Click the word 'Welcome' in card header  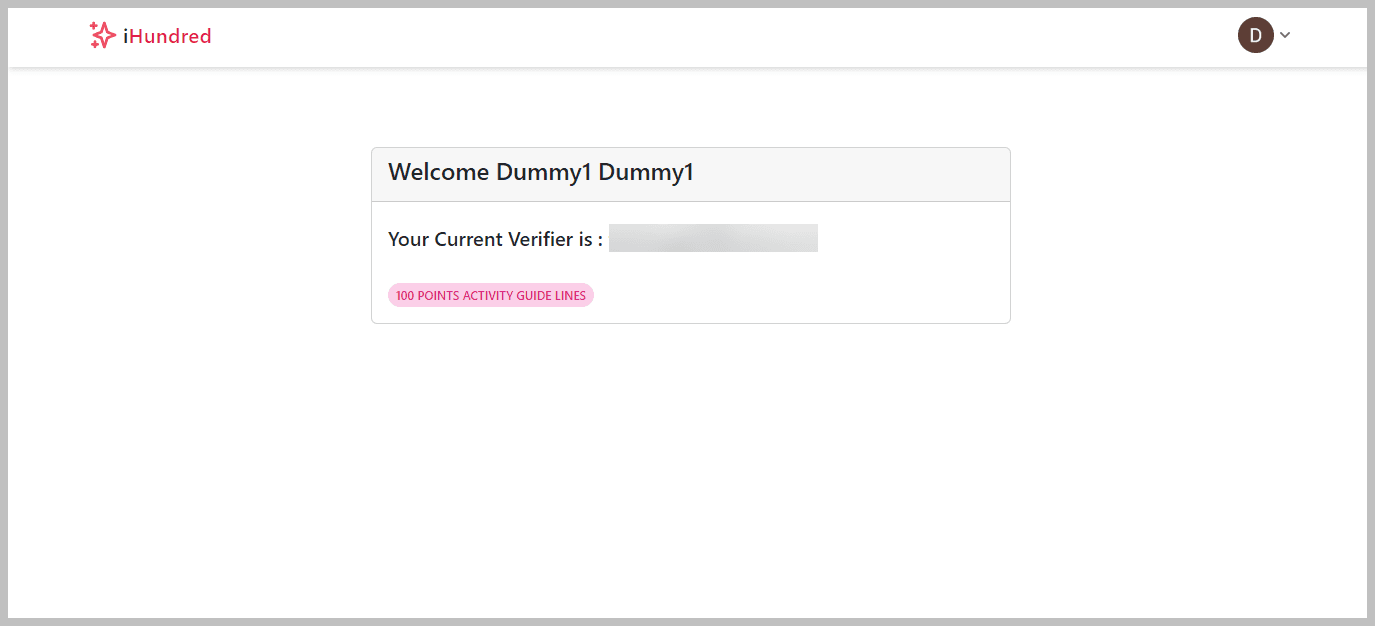click(438, 173)
